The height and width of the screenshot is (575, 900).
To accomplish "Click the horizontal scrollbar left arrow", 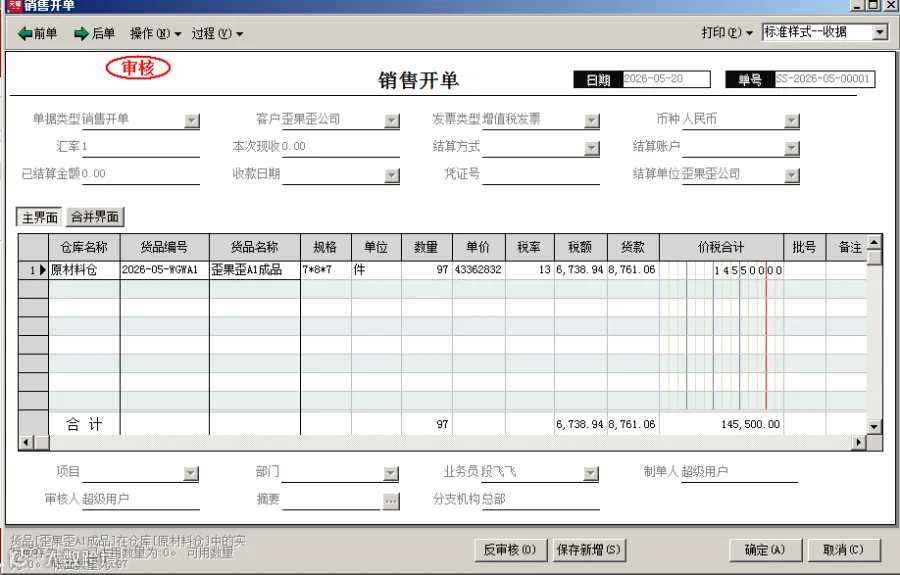I will 26,442.
